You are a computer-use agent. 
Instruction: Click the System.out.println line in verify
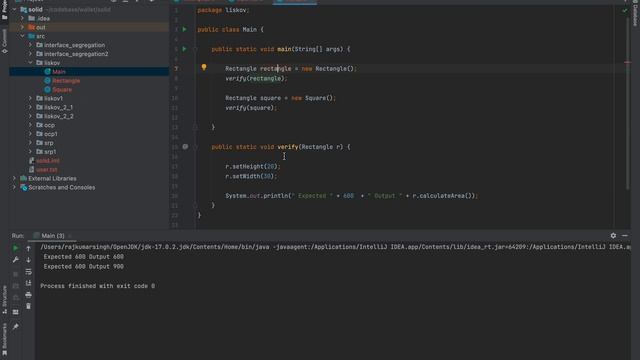coord(351,196)
